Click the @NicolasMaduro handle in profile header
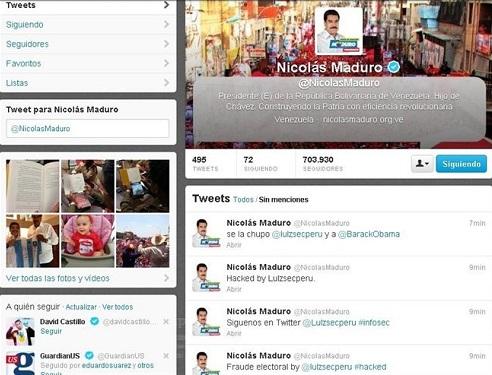The image size is (492, 375). (339, 83)
